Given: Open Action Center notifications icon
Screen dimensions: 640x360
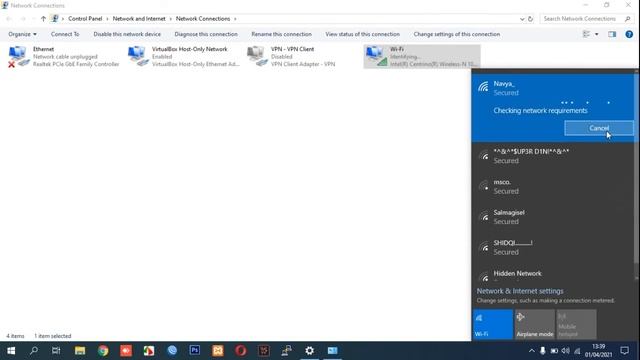Looking at the screenshot, I should coord(624,351).
